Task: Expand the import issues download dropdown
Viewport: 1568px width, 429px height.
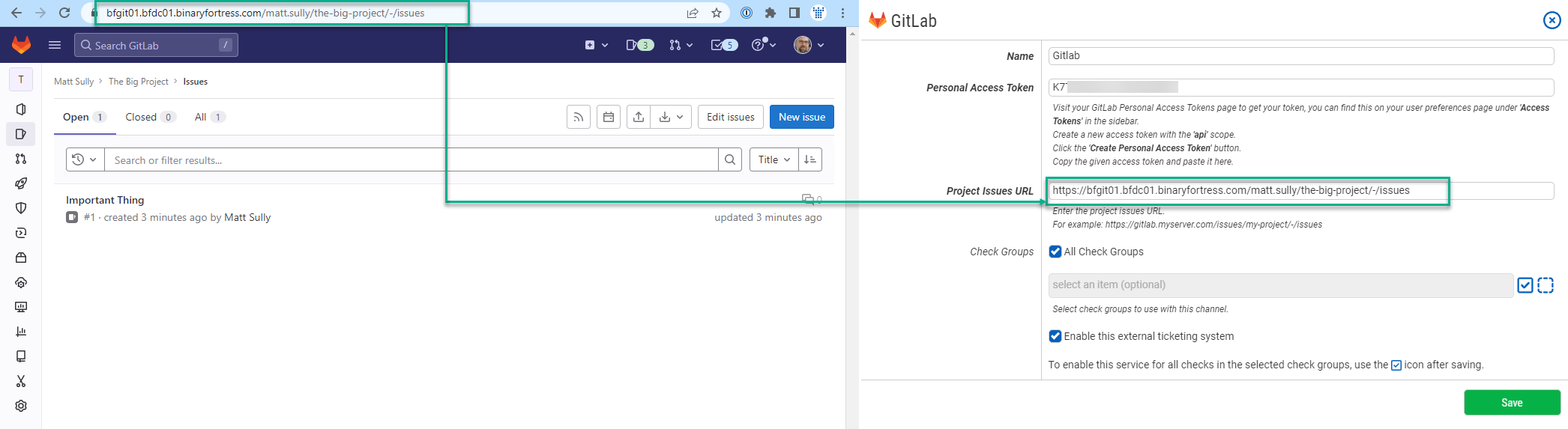Action: tap(671, 117)
